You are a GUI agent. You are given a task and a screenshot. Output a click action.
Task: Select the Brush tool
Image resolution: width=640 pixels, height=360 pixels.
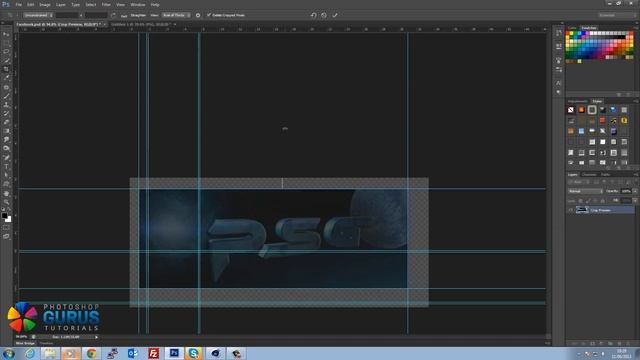click(6, 96)
